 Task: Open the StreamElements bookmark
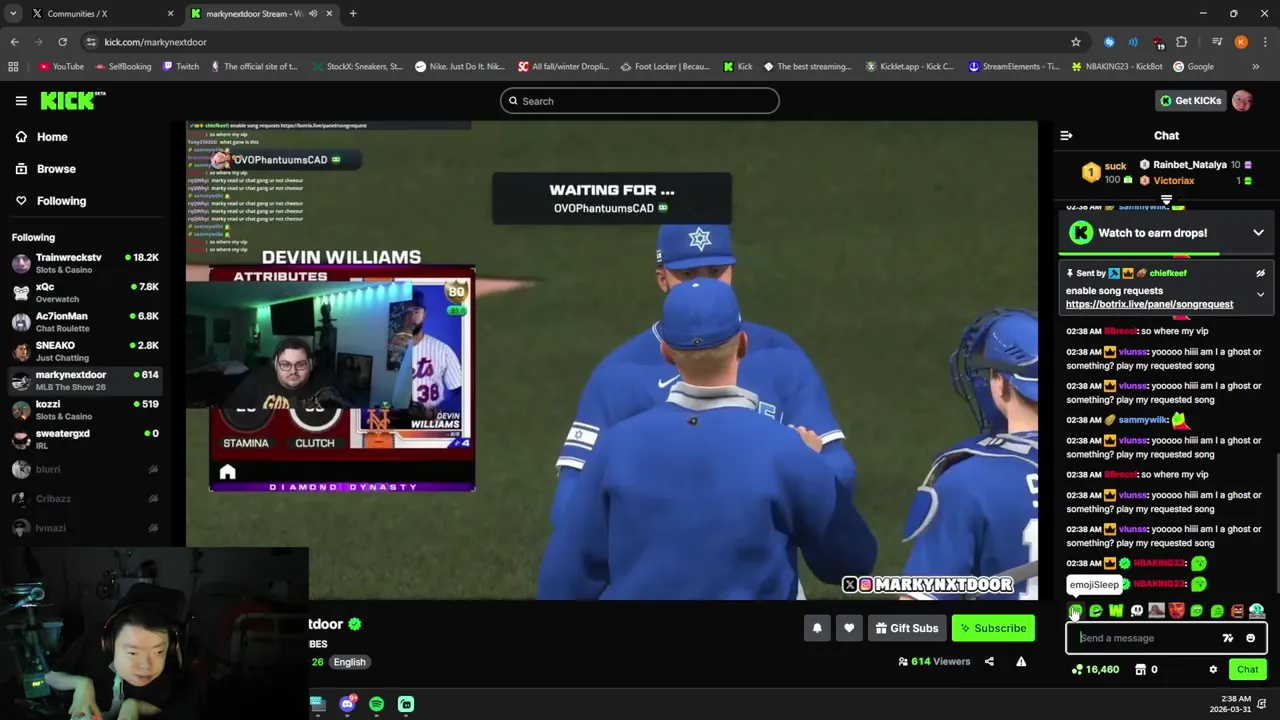(x=1014, y=67)
